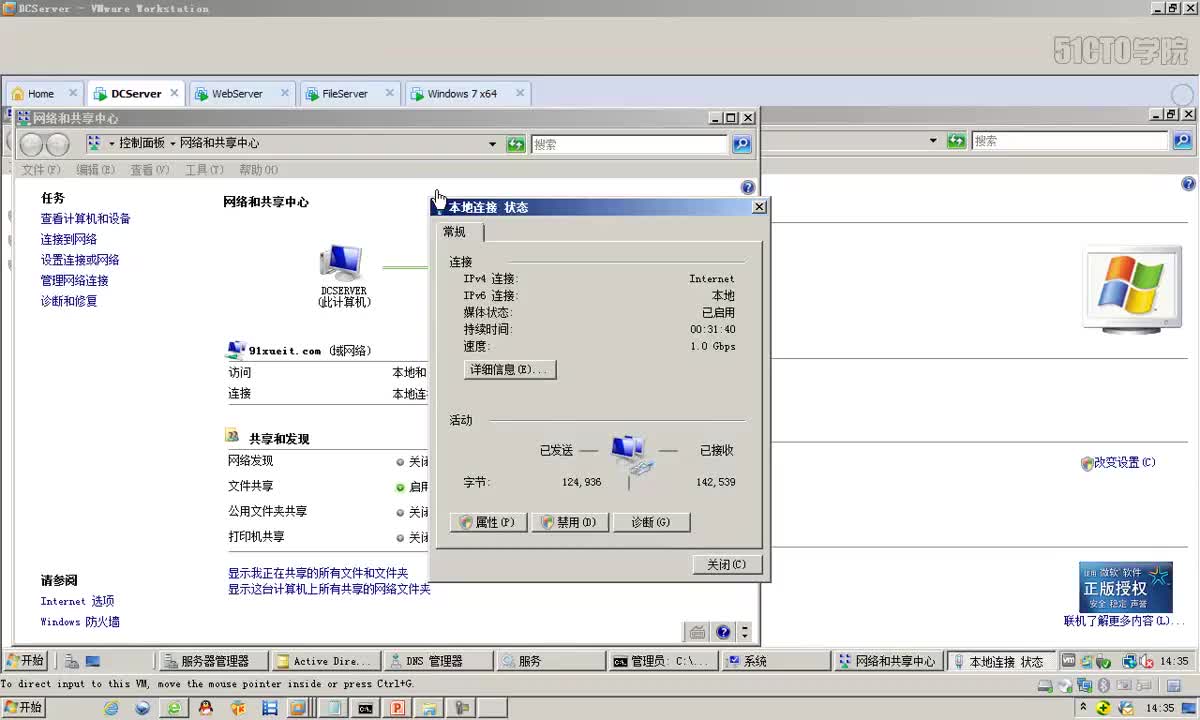Open address dropdown in the background System window
Viewport: 1200px width, 720px height.
point(933,141)
